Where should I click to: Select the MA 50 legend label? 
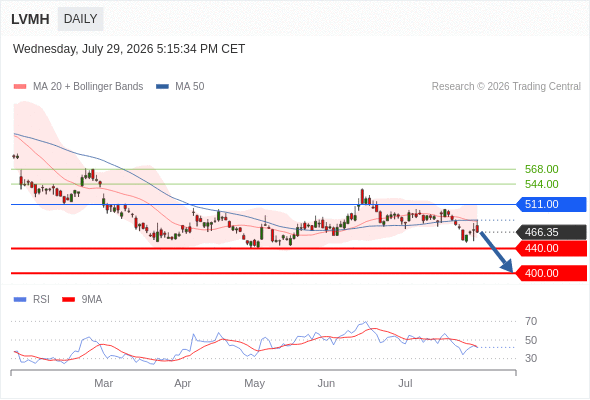point(190,87)
